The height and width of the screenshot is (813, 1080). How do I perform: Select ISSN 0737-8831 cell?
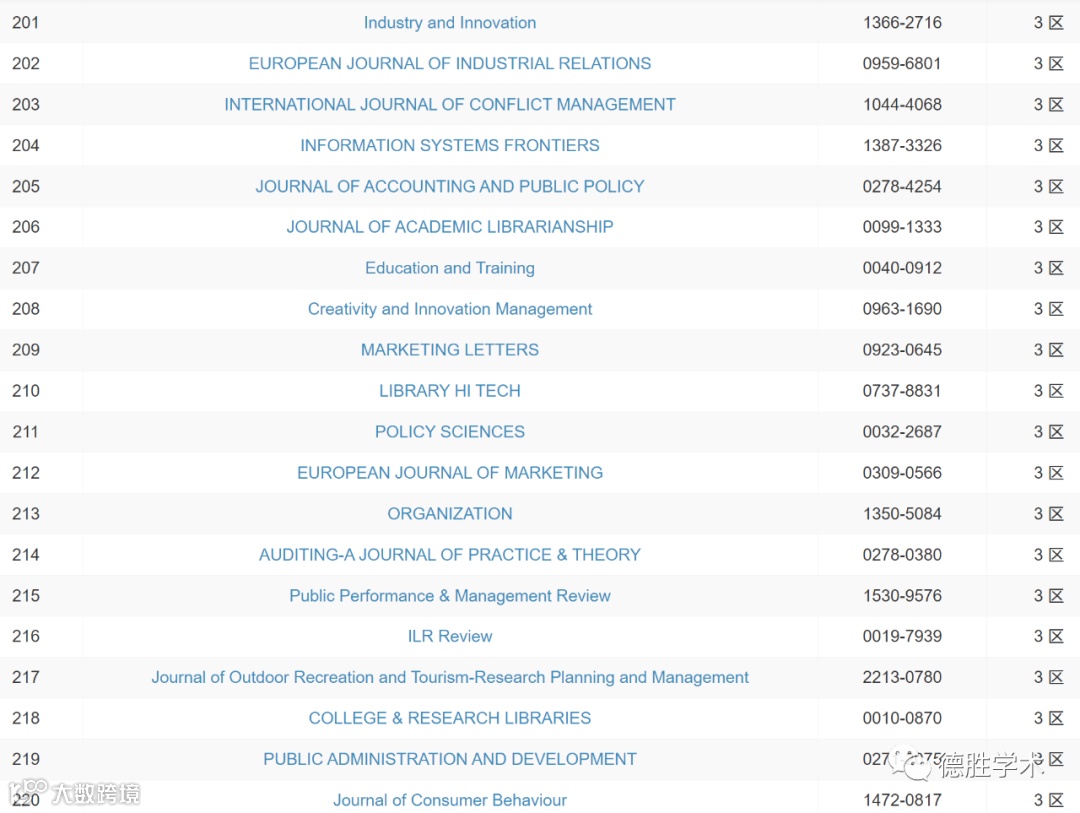[902, 391]
